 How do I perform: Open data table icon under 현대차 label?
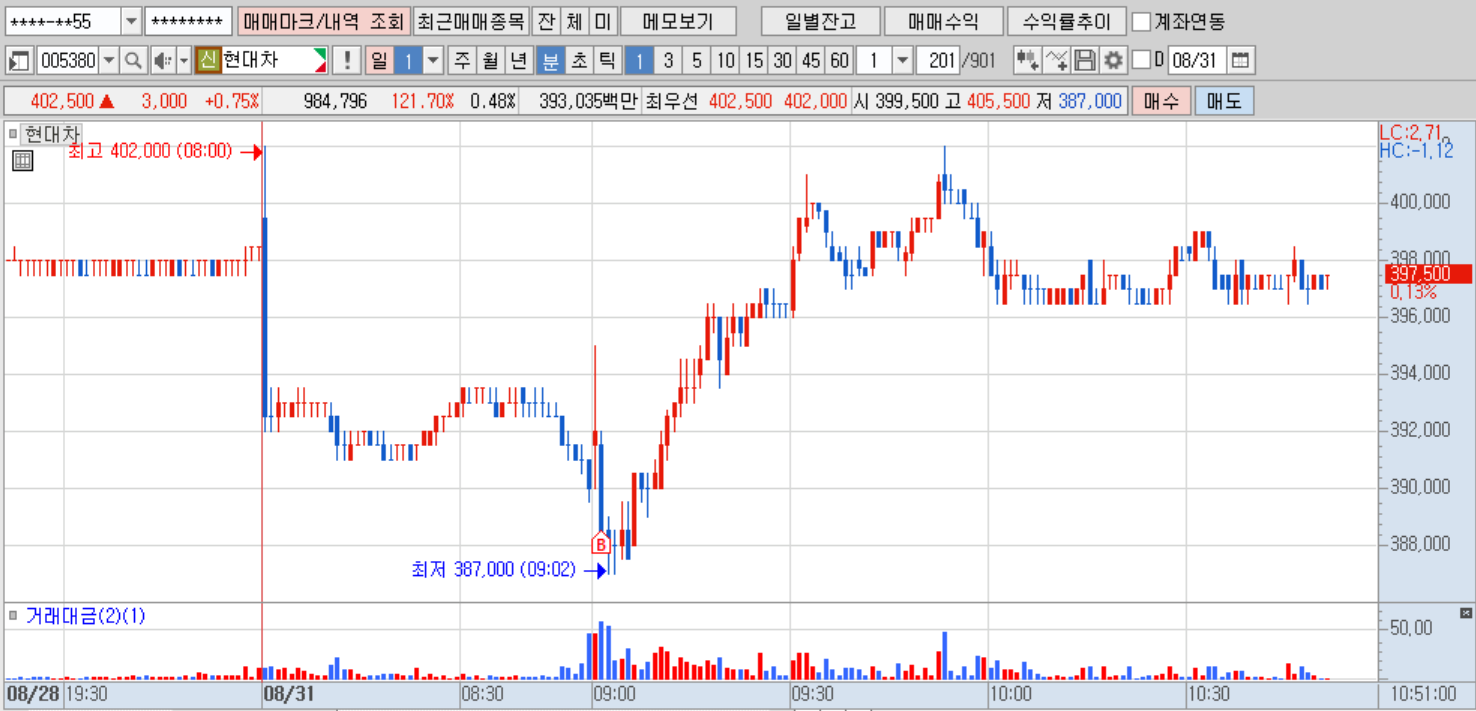(x=22, y=161)
